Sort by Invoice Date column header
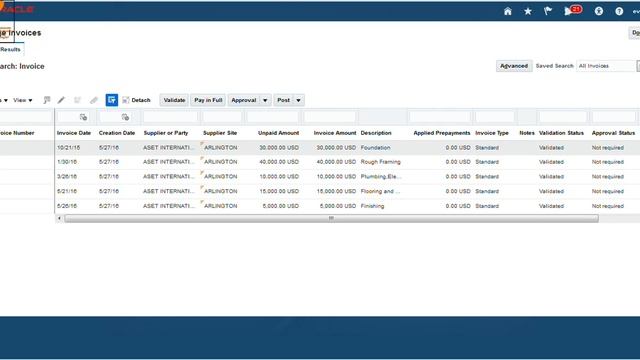The height and width of the screenshot is (360, 640). [74, 133]
